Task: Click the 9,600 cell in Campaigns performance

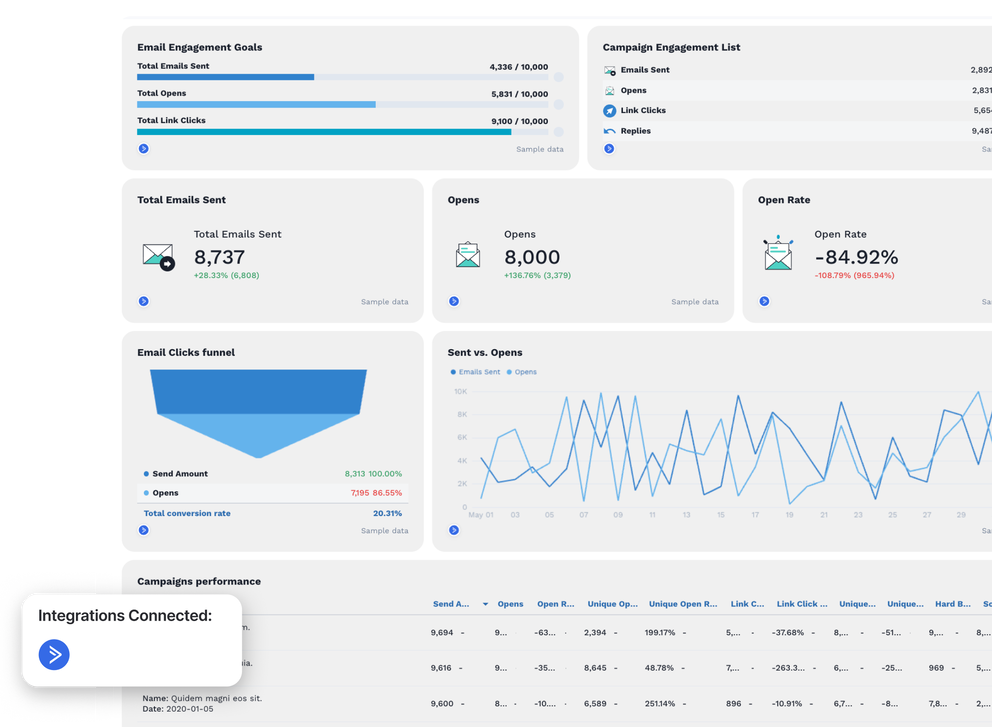Action: coord(442,703)
